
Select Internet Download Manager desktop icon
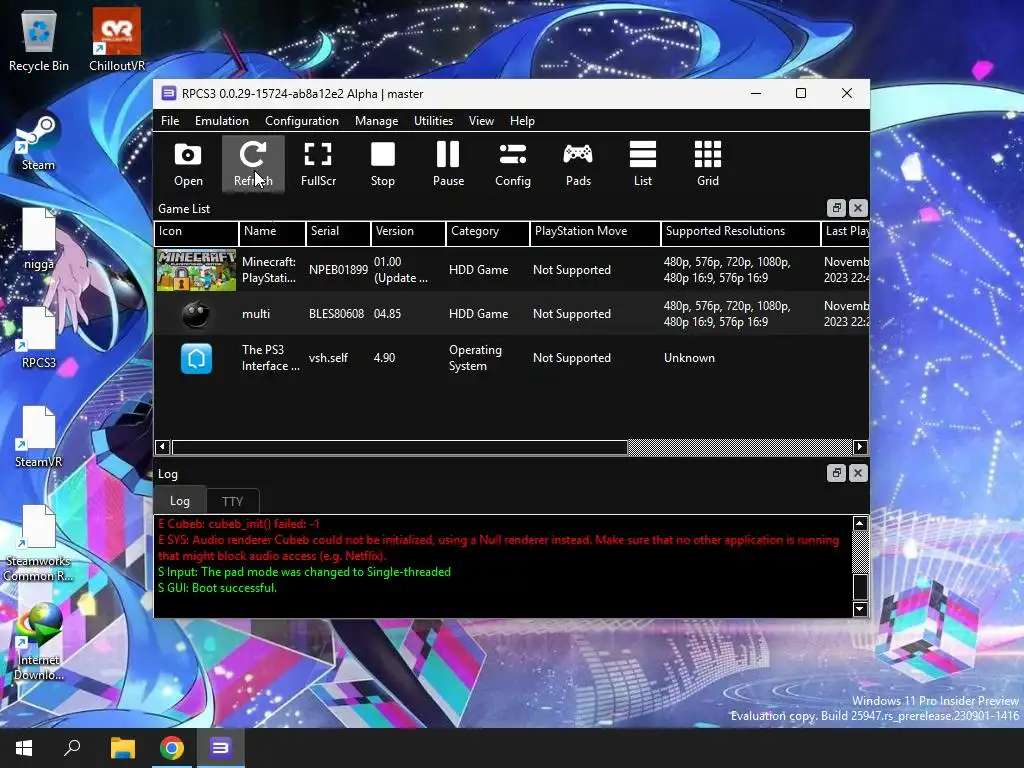point(39,643)
